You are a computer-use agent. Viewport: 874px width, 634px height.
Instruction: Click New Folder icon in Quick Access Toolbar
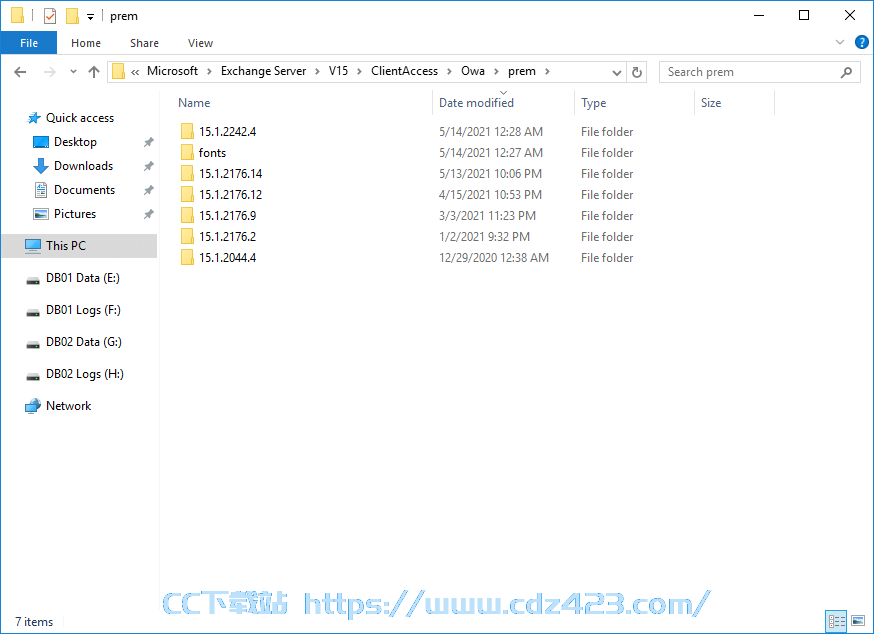click(72, 16)
